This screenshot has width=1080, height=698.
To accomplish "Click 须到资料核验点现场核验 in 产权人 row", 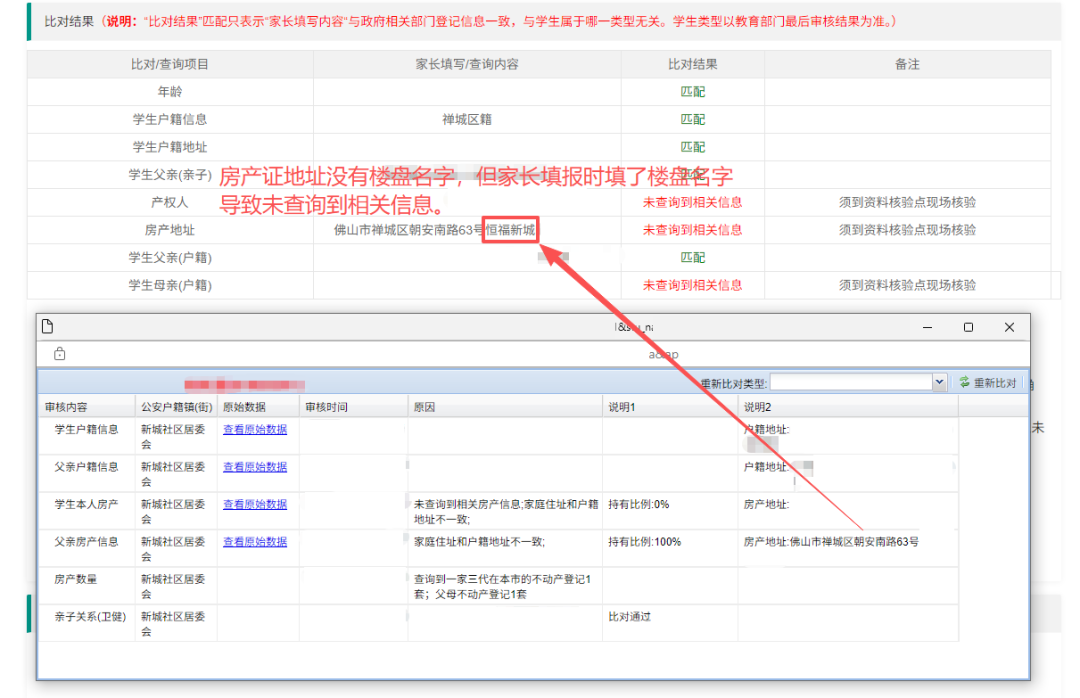I will 907,202.
